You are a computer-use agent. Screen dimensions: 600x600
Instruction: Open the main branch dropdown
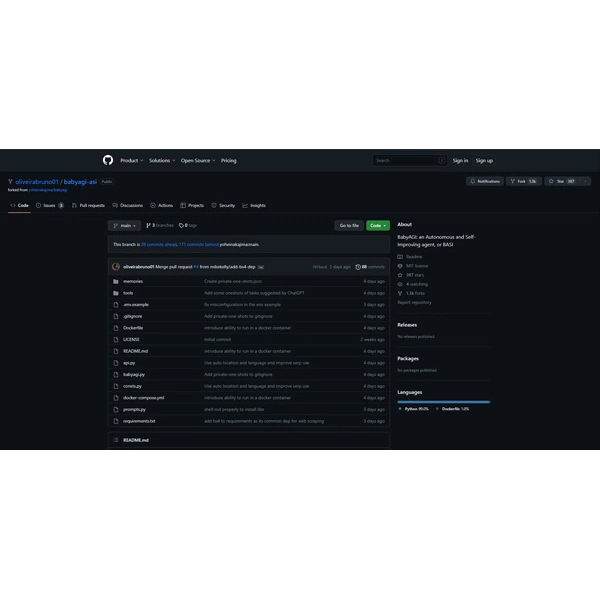125,225
